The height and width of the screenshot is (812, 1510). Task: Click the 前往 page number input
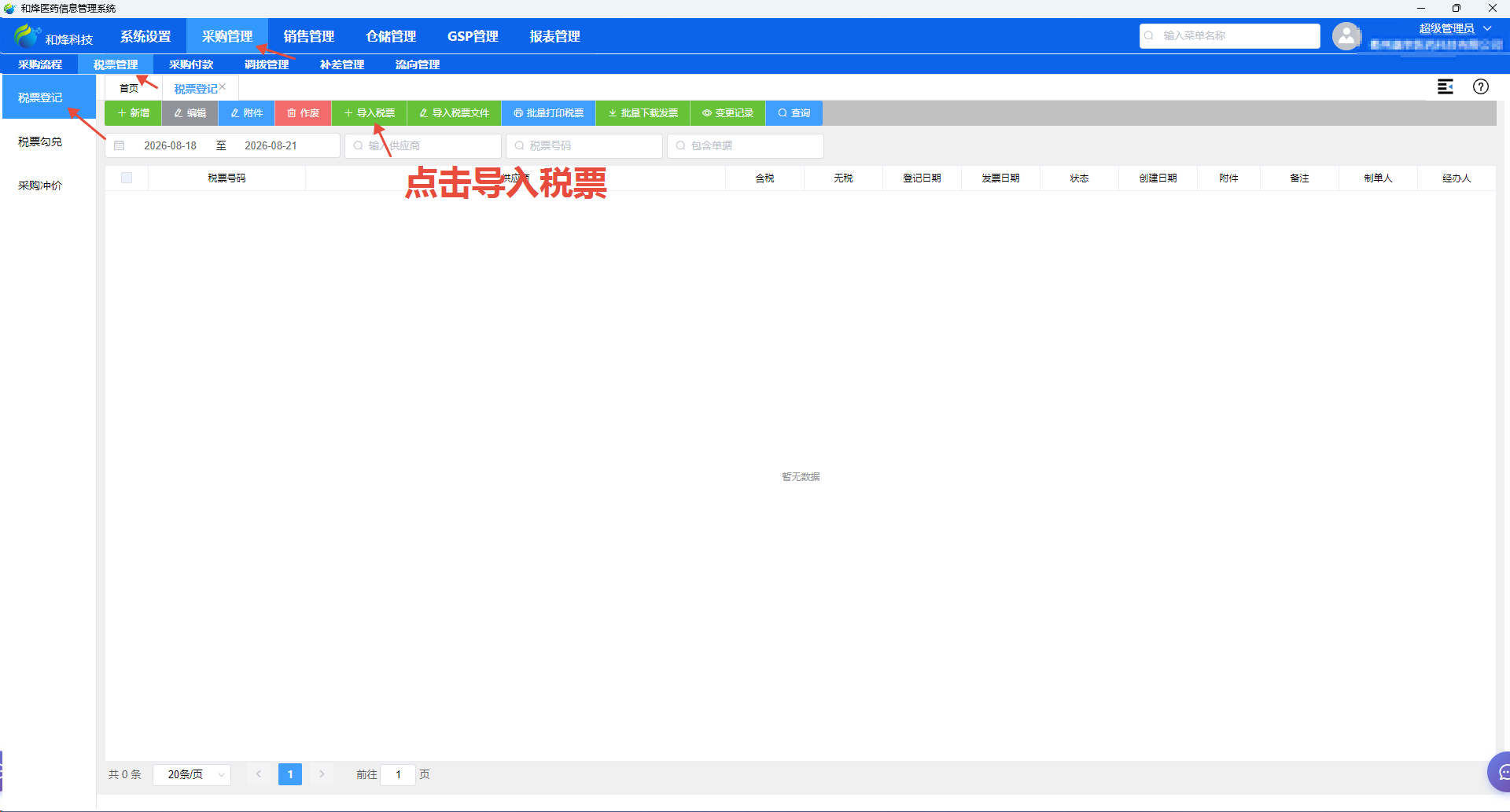click(x=398, y=774)
